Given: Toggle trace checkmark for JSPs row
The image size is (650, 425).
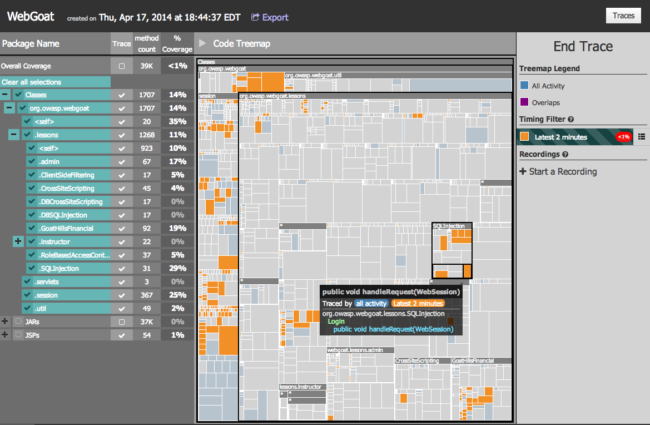Looking at the screenshot, I should point(121,335).
